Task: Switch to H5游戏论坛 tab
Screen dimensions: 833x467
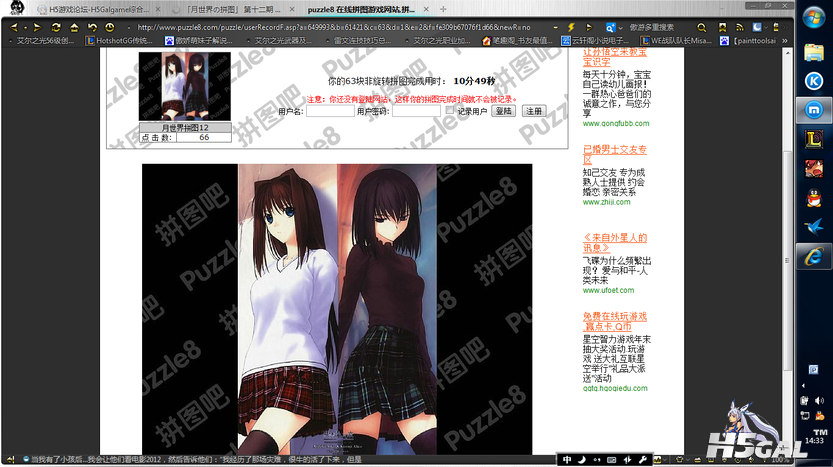Action: (98, 9)
